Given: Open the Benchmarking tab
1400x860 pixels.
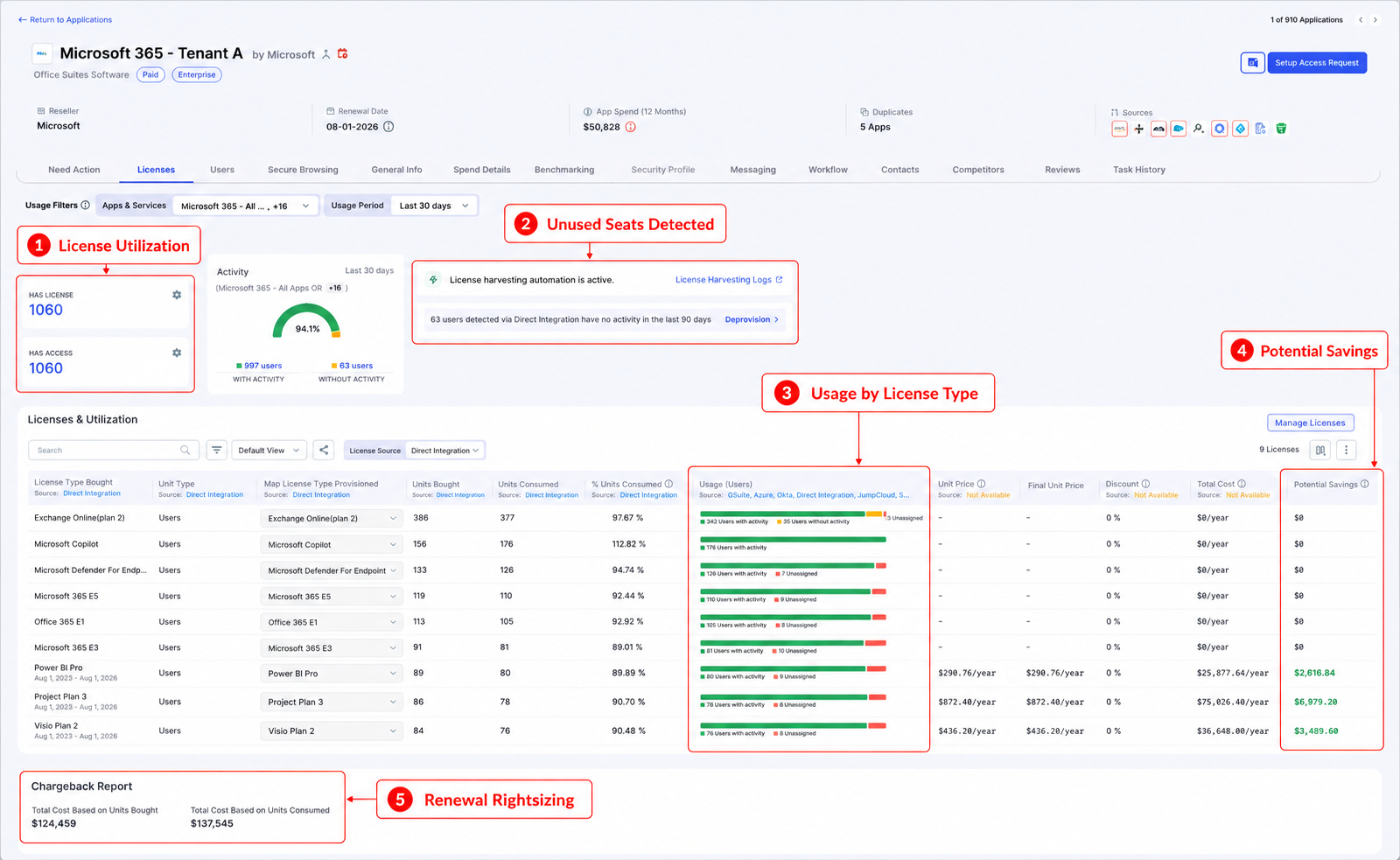Looking at the screenshot, I should pos(564,170).
